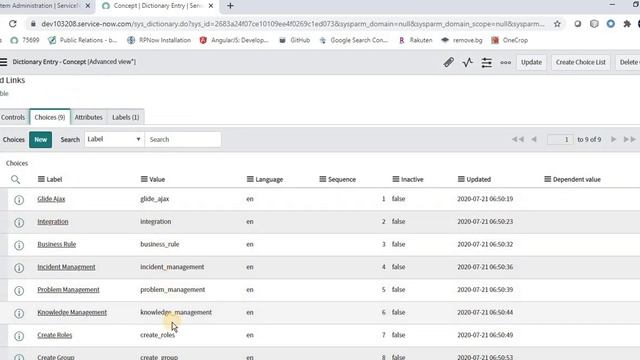Click the glide_ajax value cell
The image size is (640, 360).
pyautogui.click(x=154, y=199)
